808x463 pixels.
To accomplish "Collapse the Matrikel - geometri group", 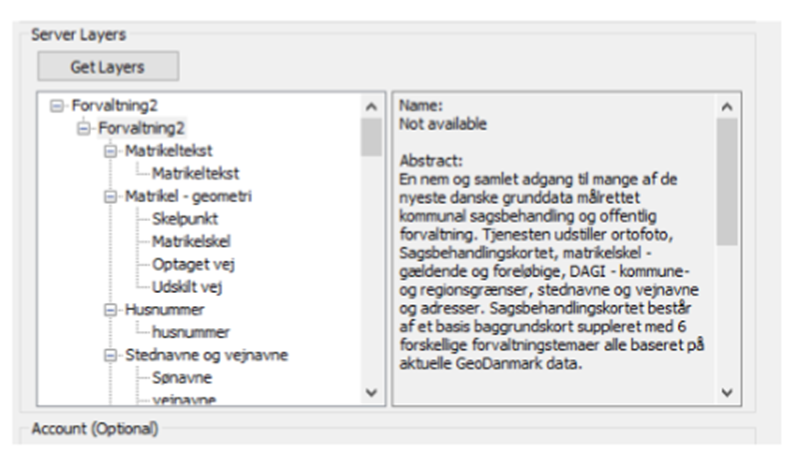I will pos(110,196).
